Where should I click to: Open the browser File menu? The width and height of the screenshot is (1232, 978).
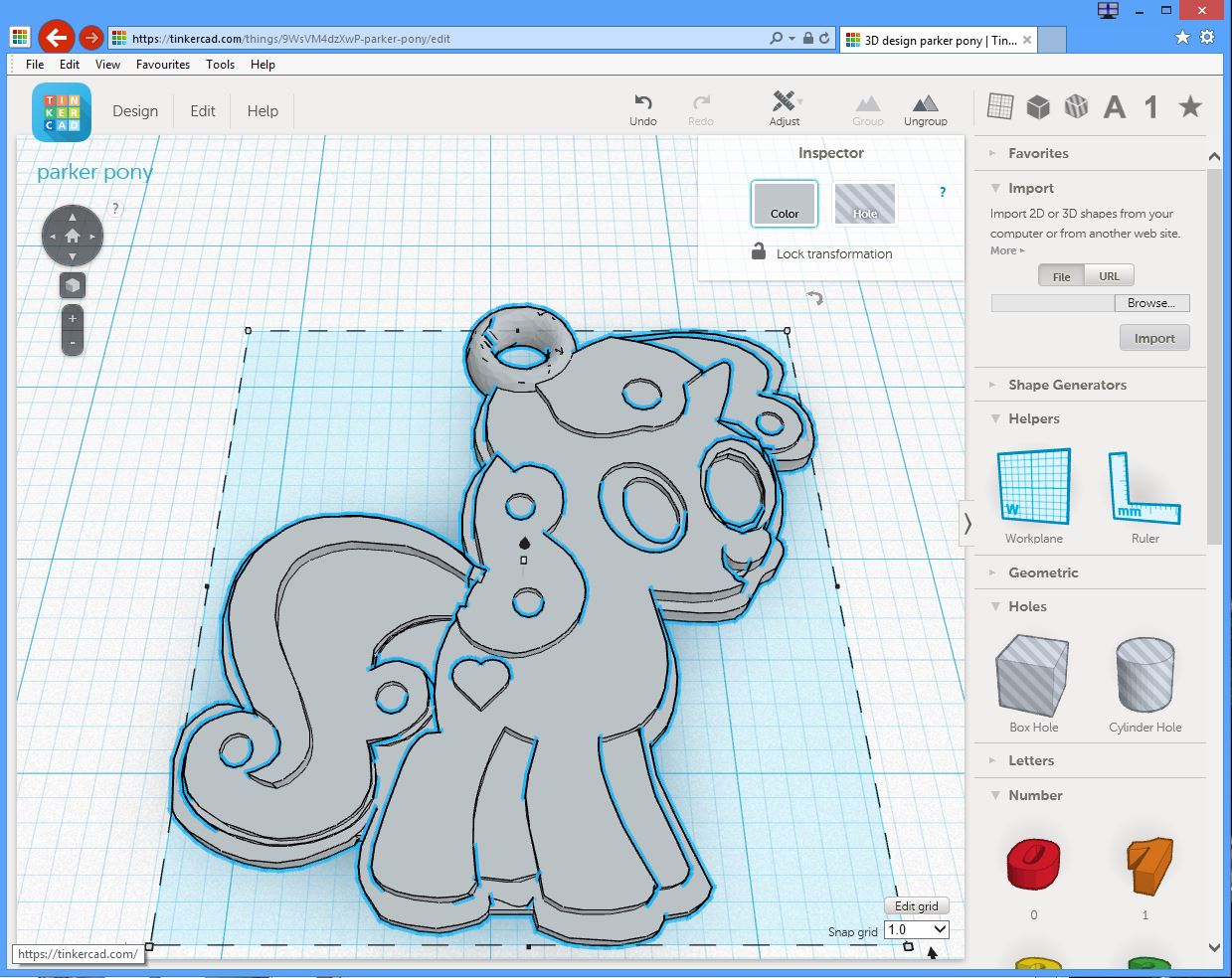coord(35,65)
